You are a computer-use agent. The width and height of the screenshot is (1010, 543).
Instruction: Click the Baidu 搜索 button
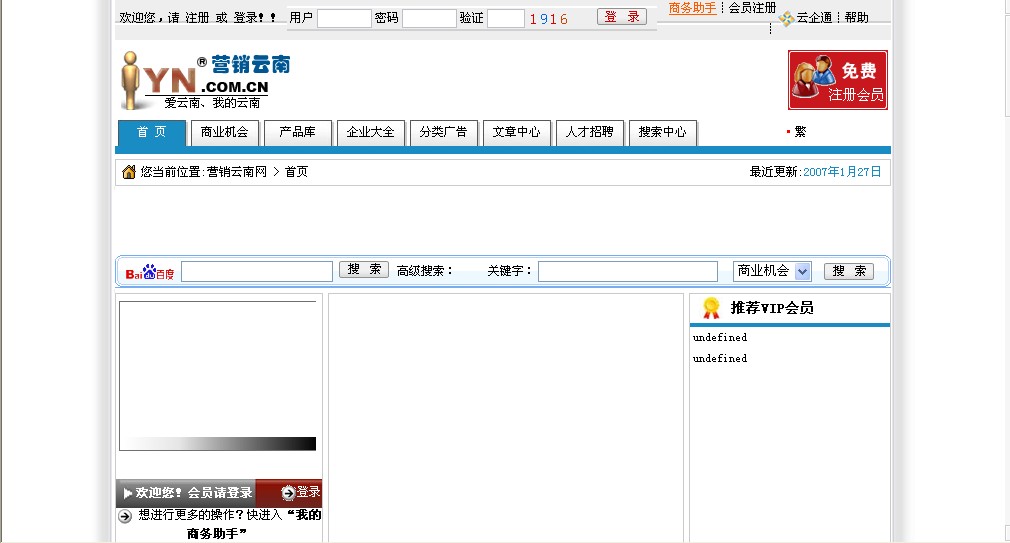tap(364, 269)
